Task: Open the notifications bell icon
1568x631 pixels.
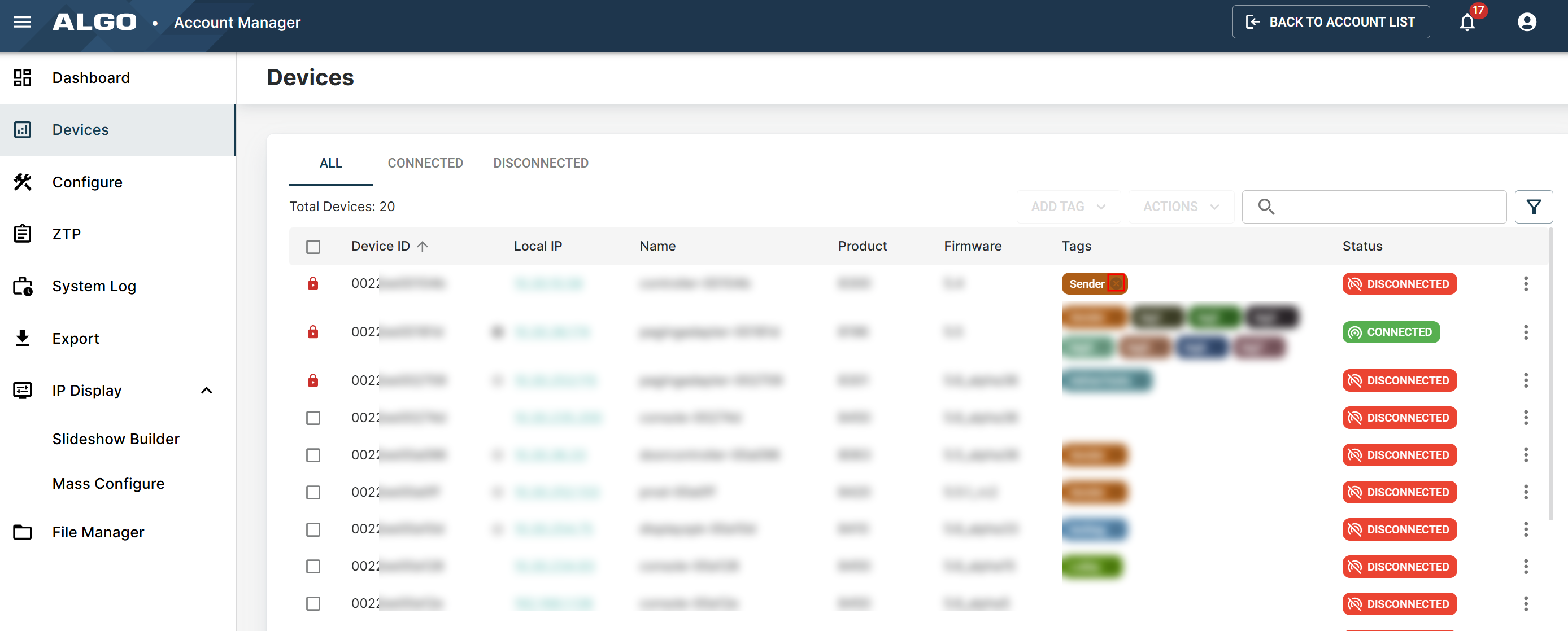Action: click(x=1467, y=23)
